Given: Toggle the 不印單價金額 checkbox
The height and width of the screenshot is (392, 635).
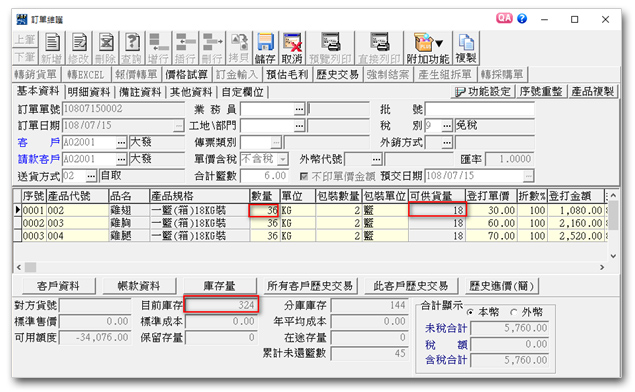Looking at the screenshot, I should (304, 176).
